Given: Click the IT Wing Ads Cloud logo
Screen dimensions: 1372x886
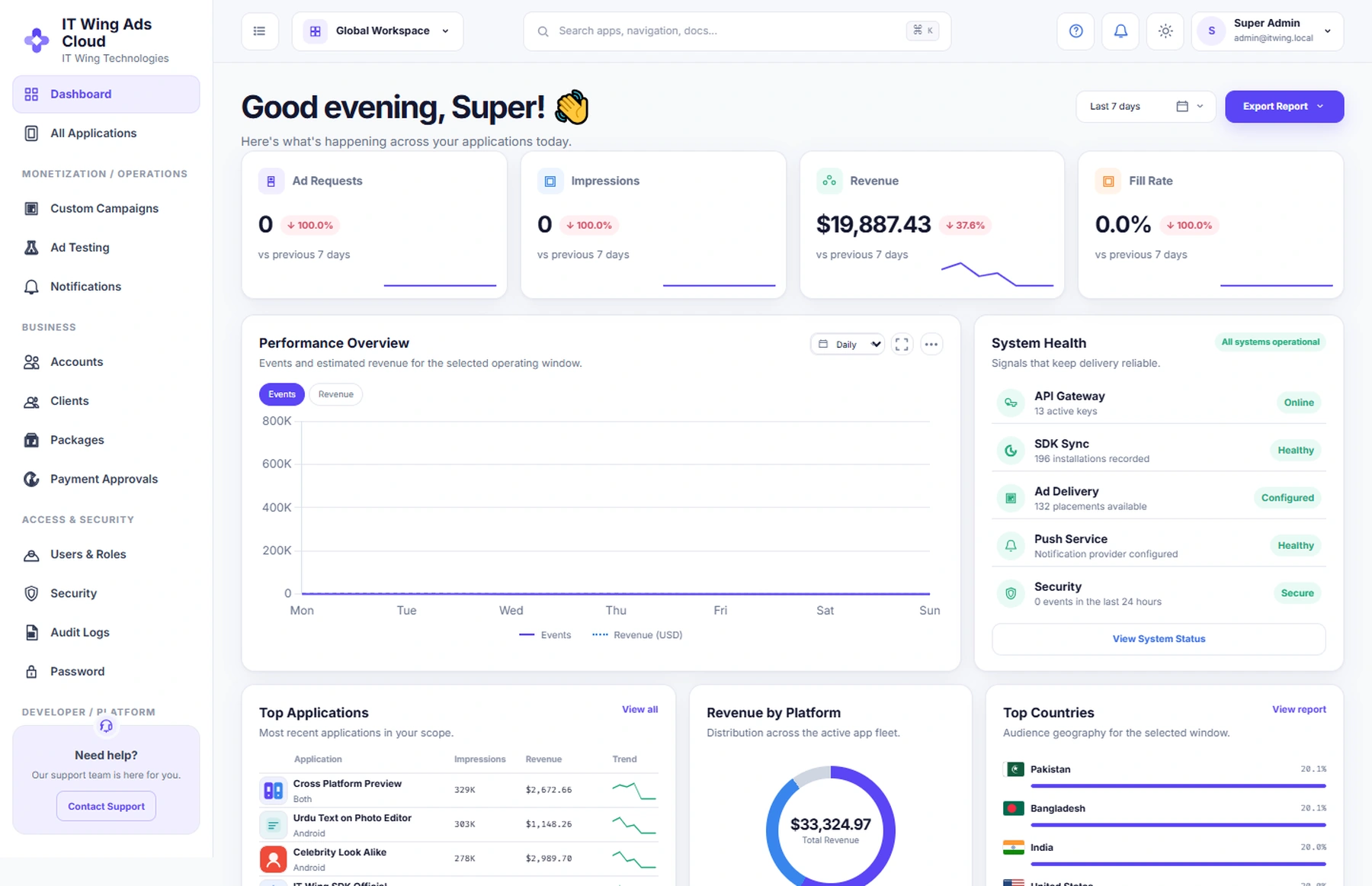Looking at the screenshot, I should [37, 40].
